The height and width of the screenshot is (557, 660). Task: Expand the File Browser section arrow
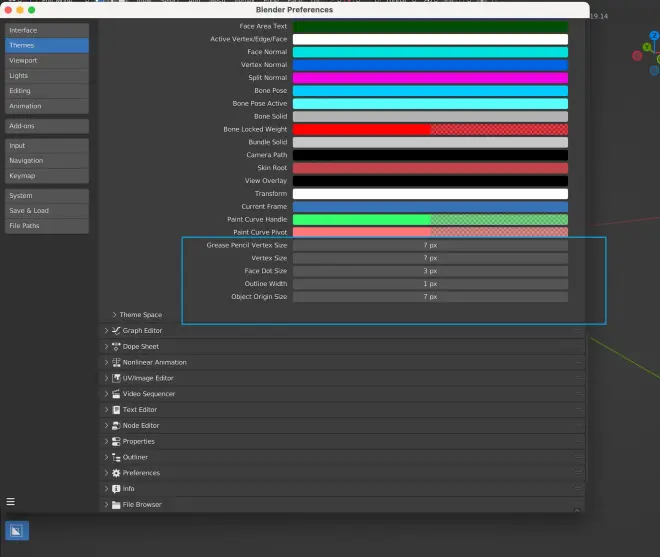(x=106, y=505)
